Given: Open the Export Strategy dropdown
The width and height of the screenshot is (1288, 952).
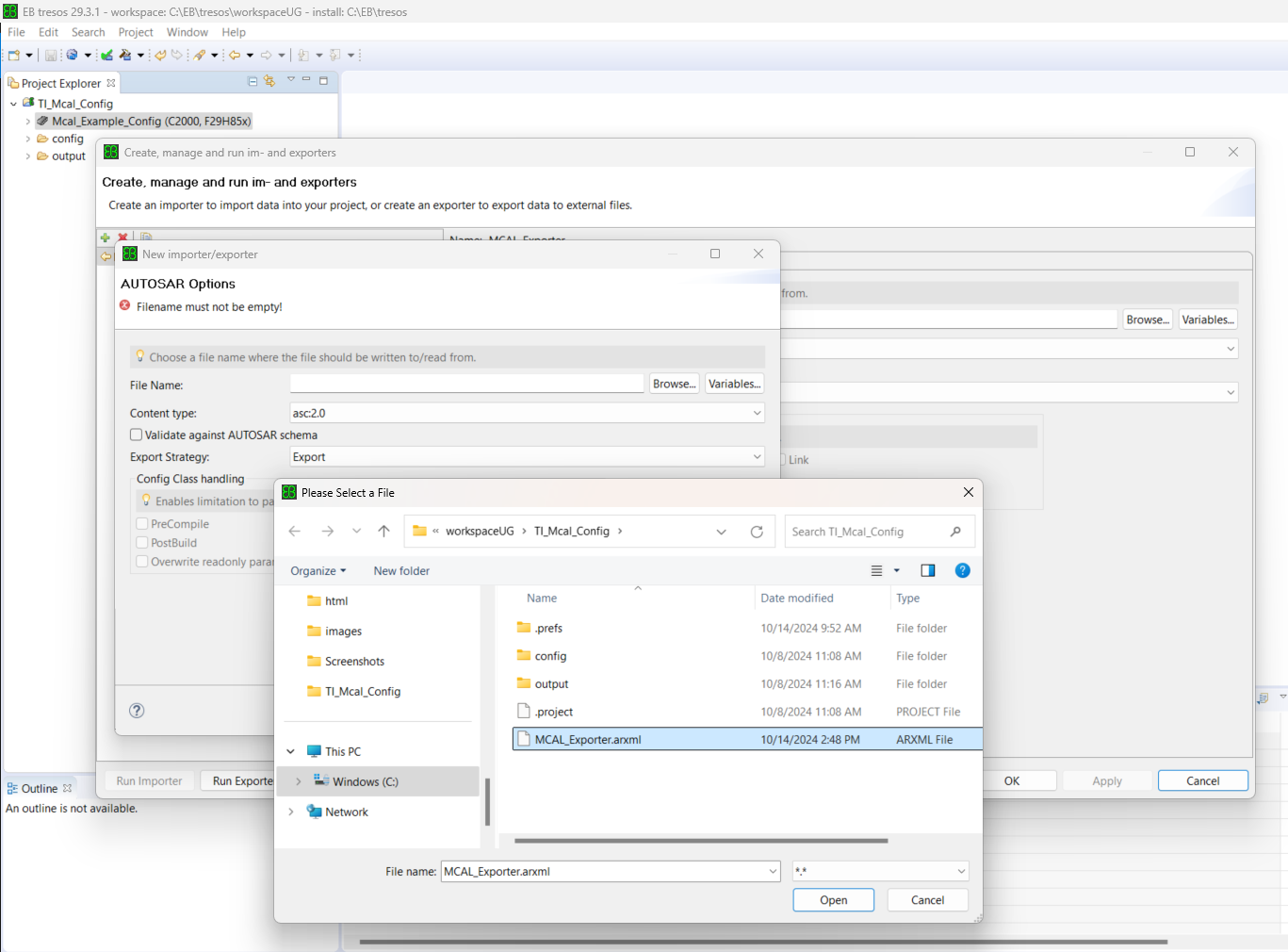Looking at the screenshot, I should coord(758,456).
